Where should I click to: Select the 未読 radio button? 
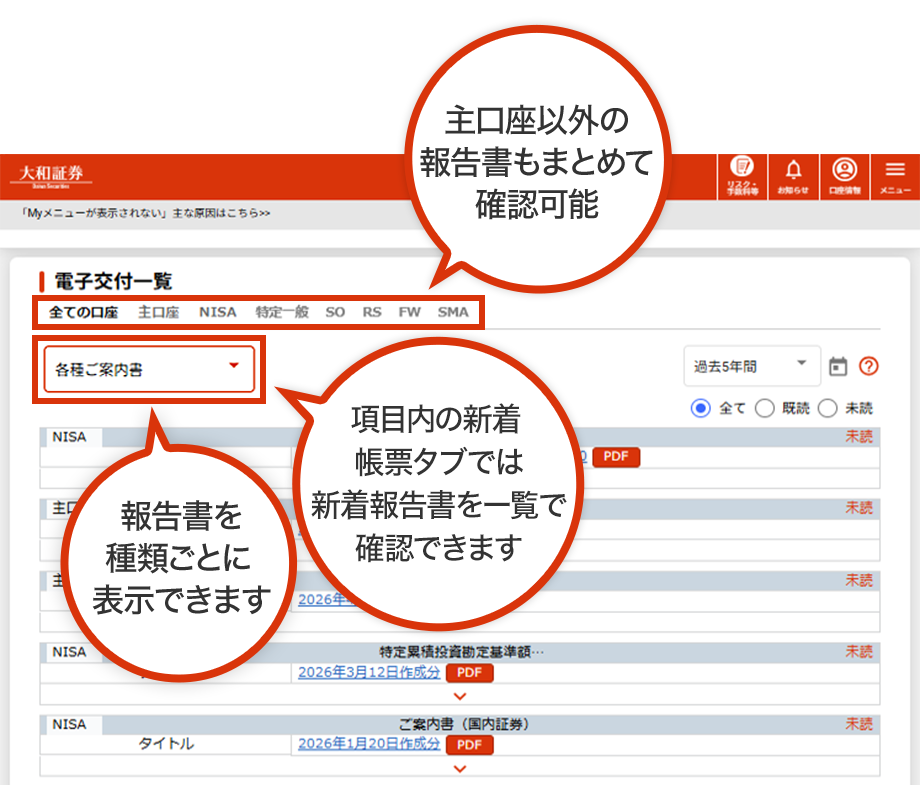pos(827,408)
